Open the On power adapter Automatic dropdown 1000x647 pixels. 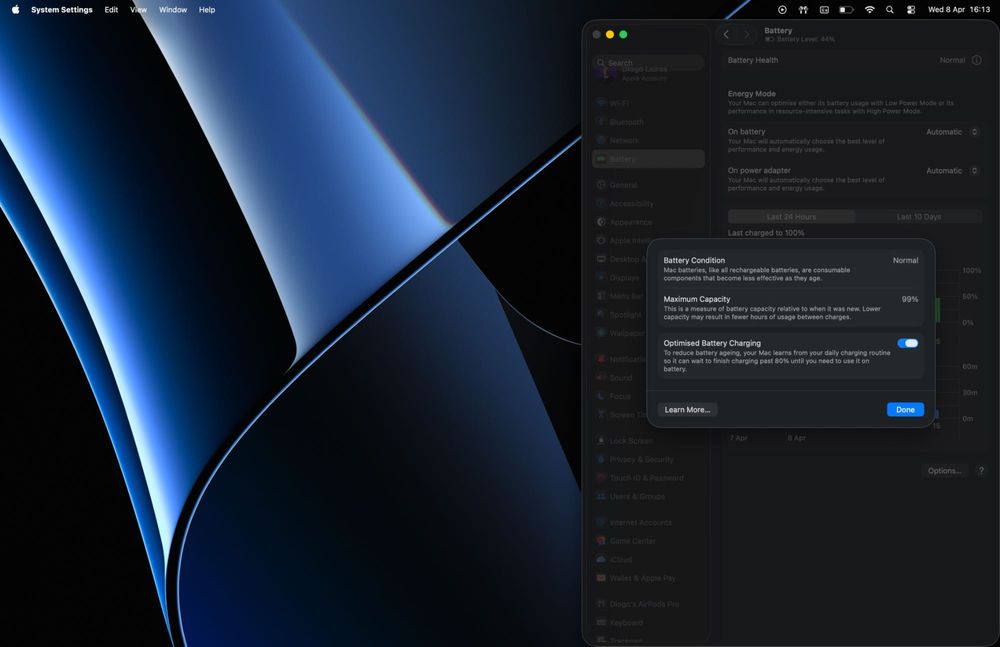[951, 171]
